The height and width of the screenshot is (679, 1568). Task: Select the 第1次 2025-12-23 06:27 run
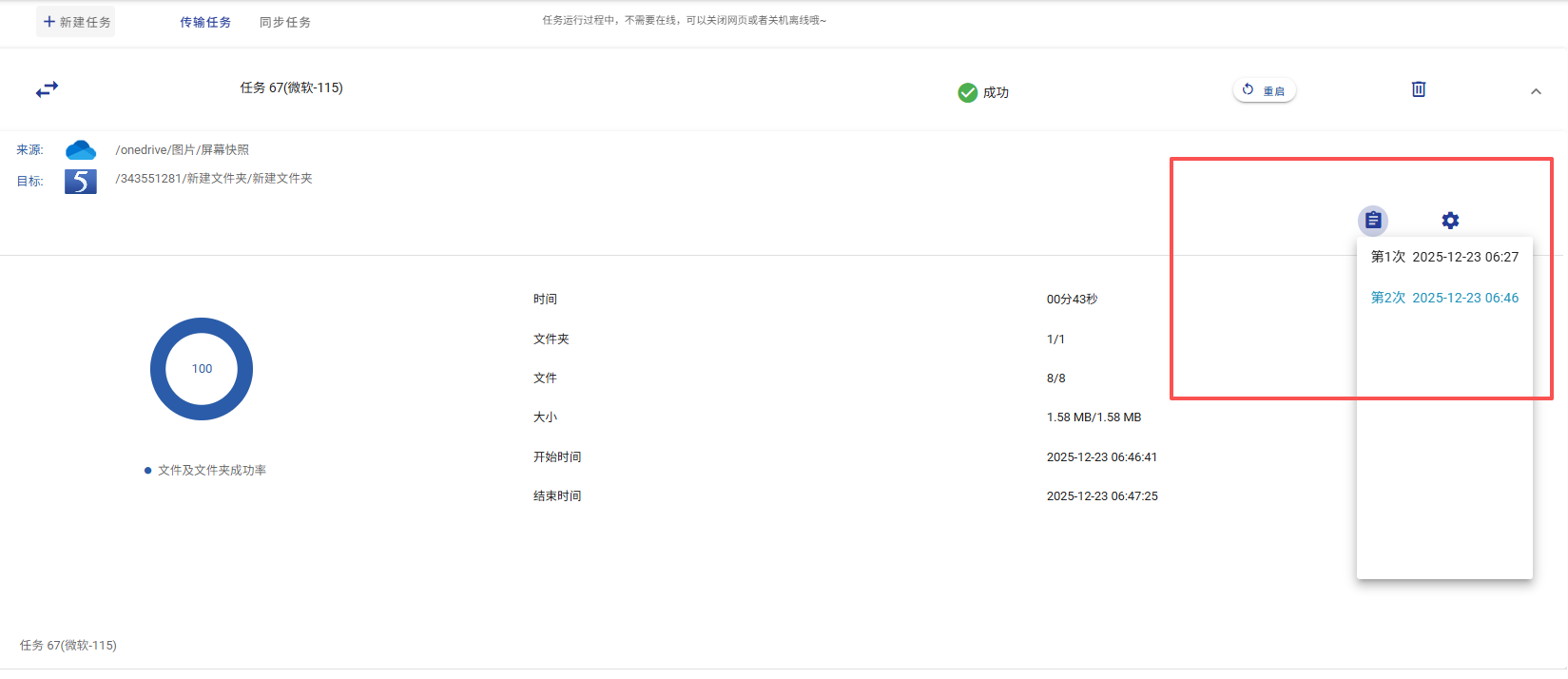[1443, 257]
